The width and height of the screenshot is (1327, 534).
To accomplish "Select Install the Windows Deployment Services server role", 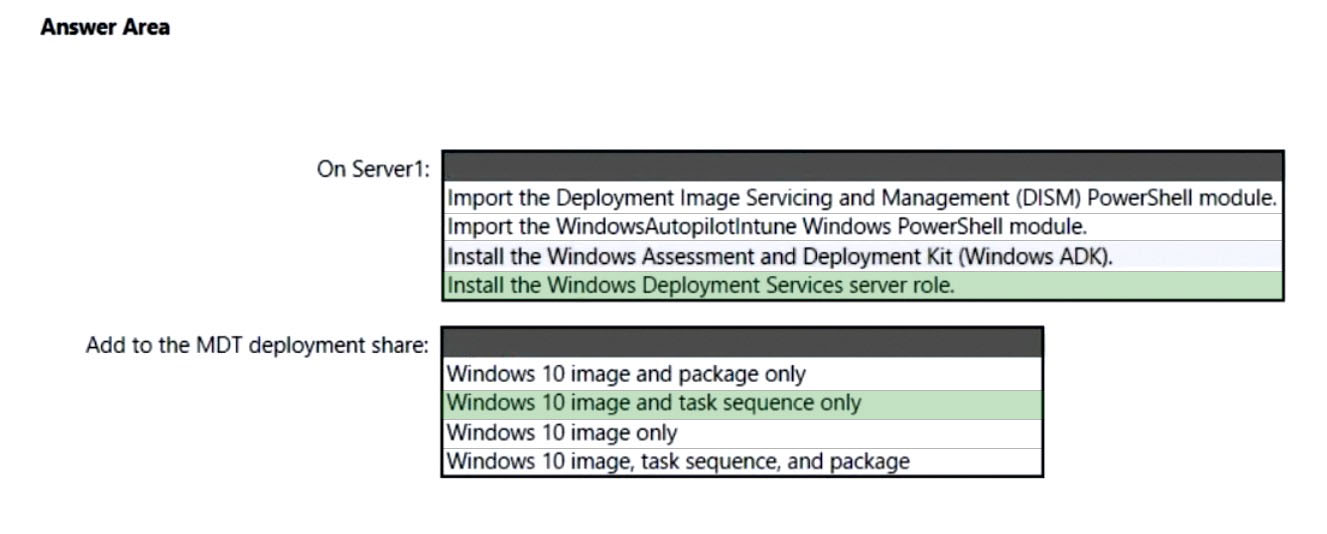I will click(862, 285).
